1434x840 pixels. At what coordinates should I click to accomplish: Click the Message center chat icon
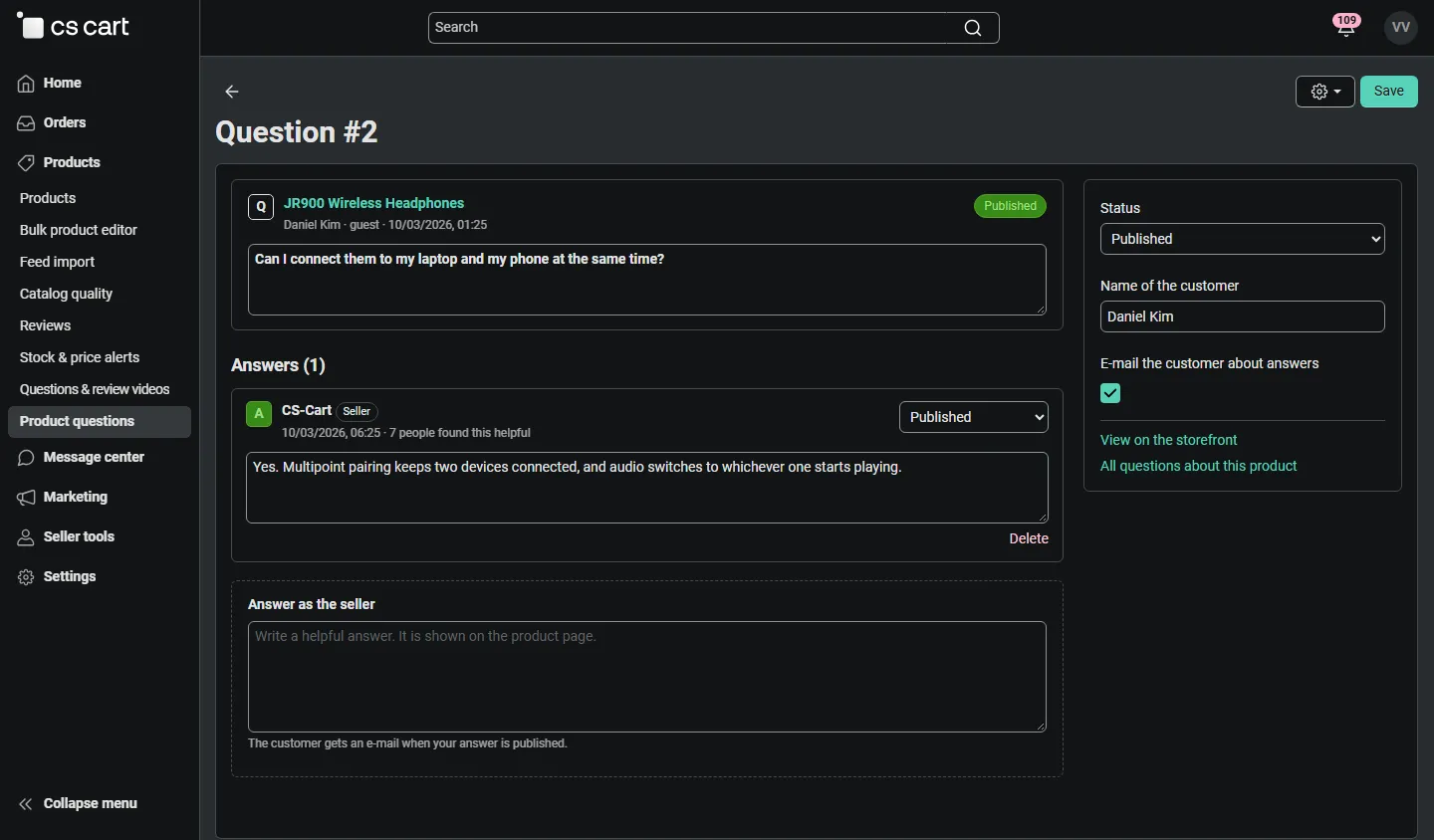click(x=26, y=458)
